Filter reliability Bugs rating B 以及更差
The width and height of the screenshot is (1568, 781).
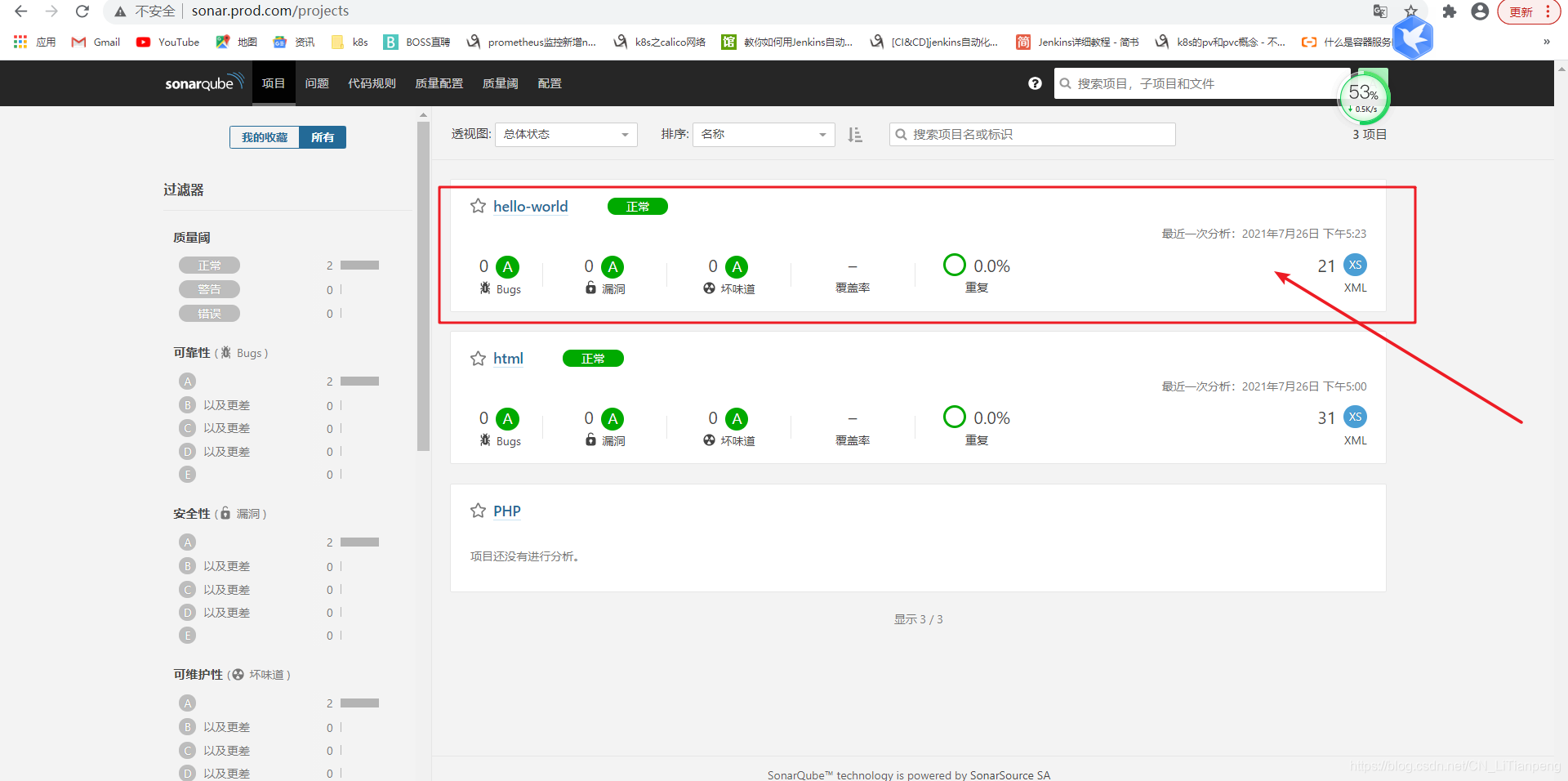click(x=215, y=405)
